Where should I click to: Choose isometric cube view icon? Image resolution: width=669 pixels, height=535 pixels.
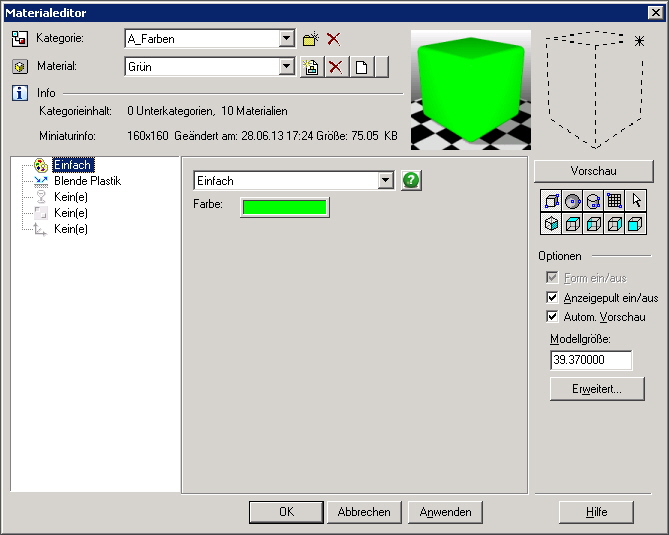[x=551, y=224]
